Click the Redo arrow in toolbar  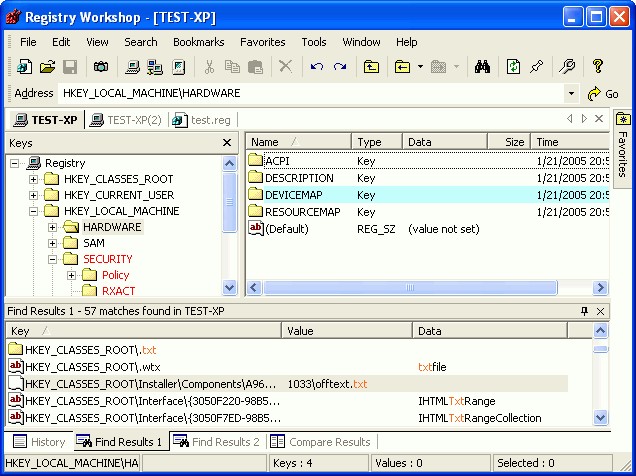click(x=340, y=67)
